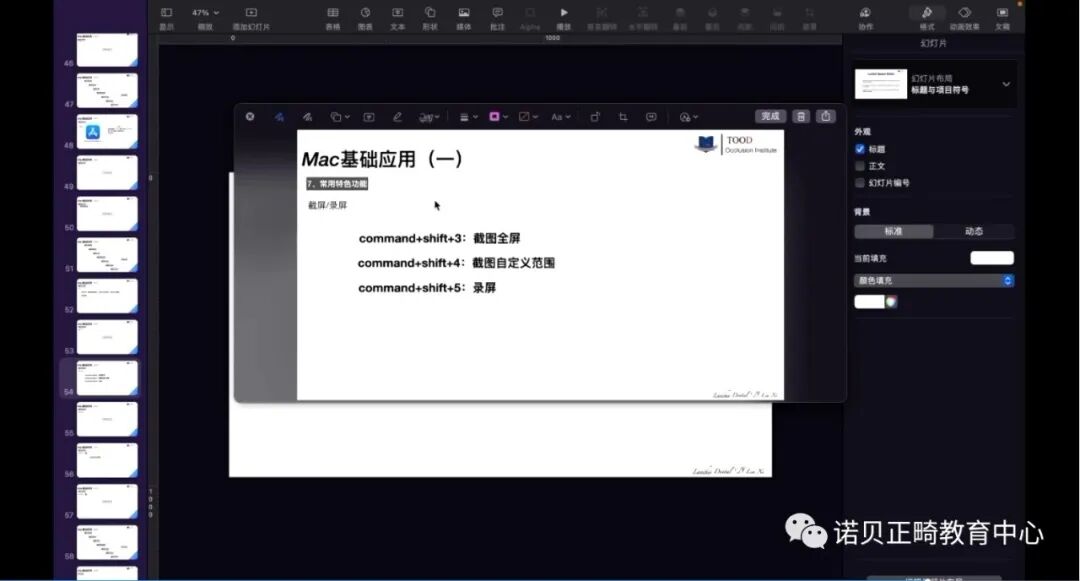Select the Sketch pen markup tool

279,117
